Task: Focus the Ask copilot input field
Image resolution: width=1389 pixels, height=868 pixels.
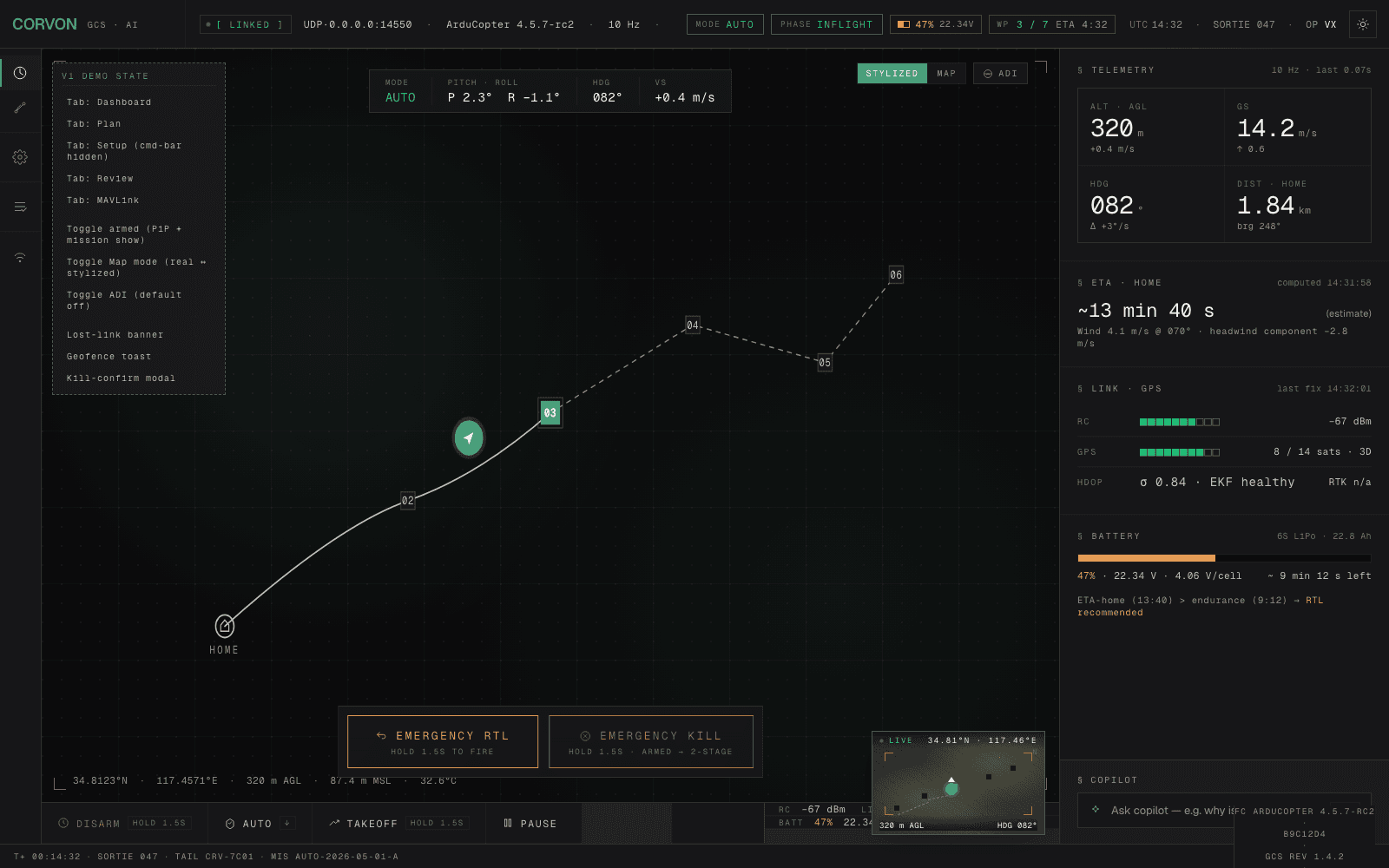Action: [1224, 810]
